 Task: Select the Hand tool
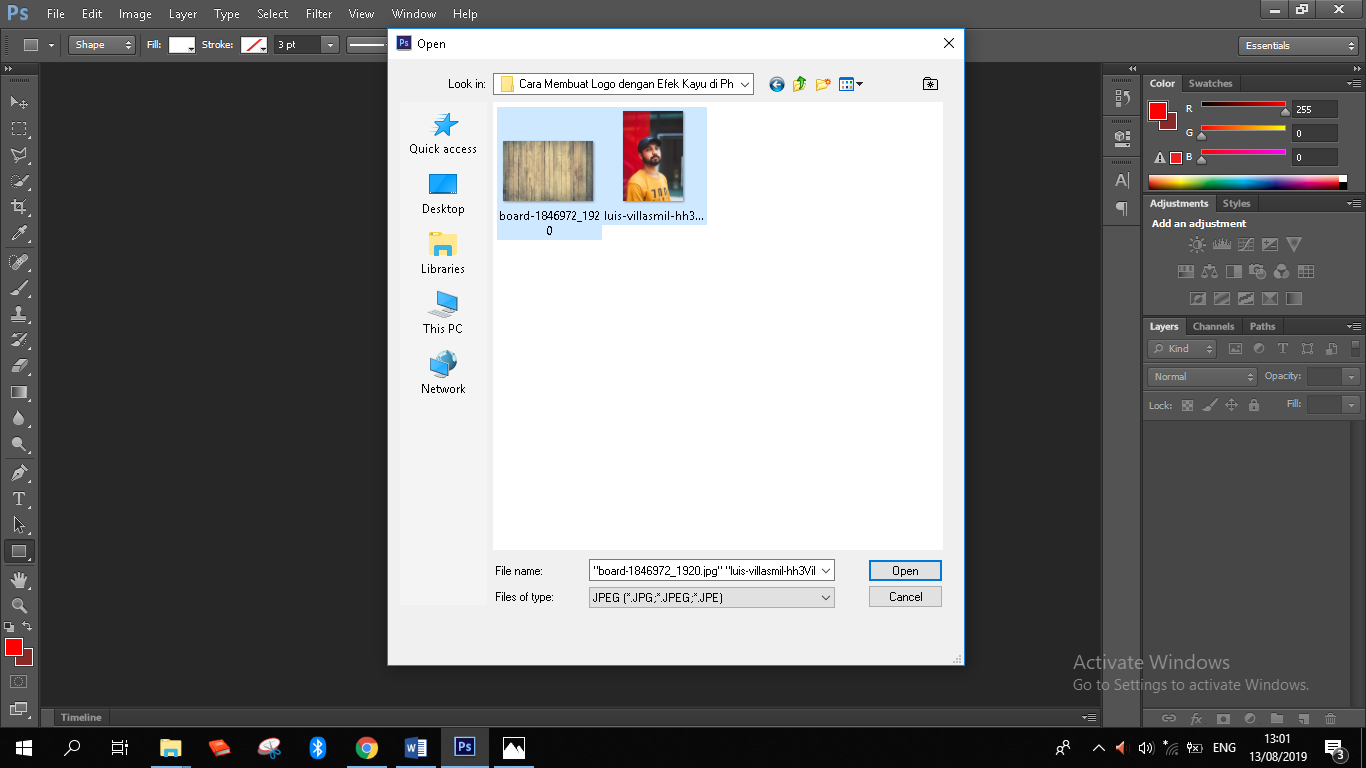pos(19,580)
